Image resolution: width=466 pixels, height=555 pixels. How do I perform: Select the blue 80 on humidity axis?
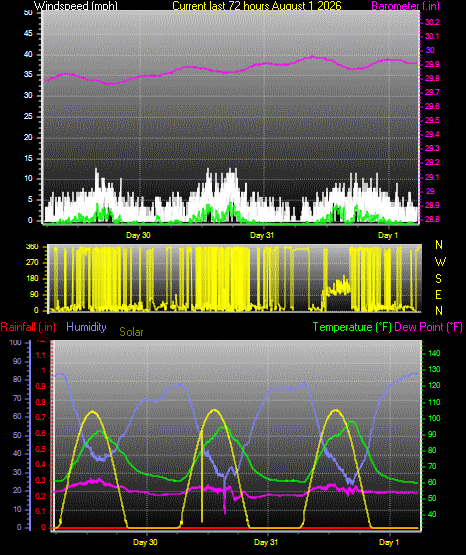coord(17,379)
